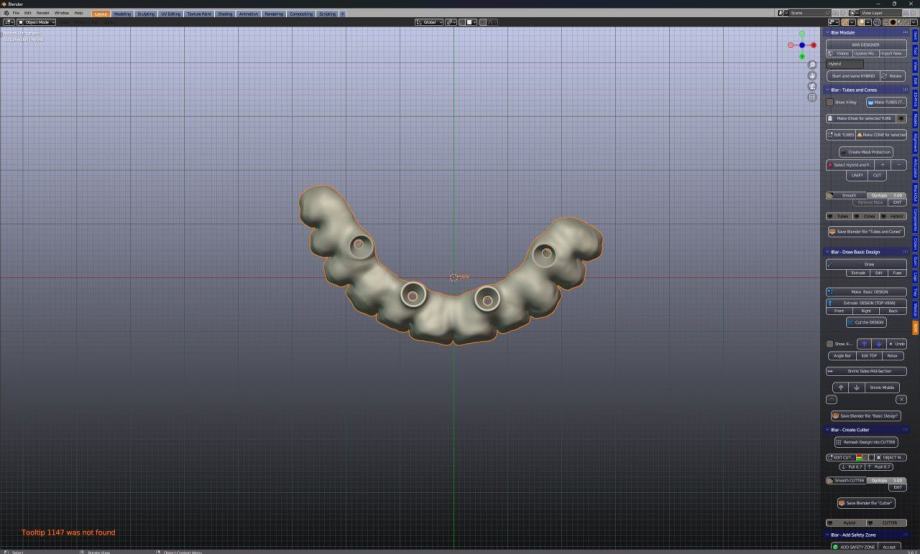Select the Front view button
The width and height of the screenshot is (920, 554).
click(x=839, y=310)
